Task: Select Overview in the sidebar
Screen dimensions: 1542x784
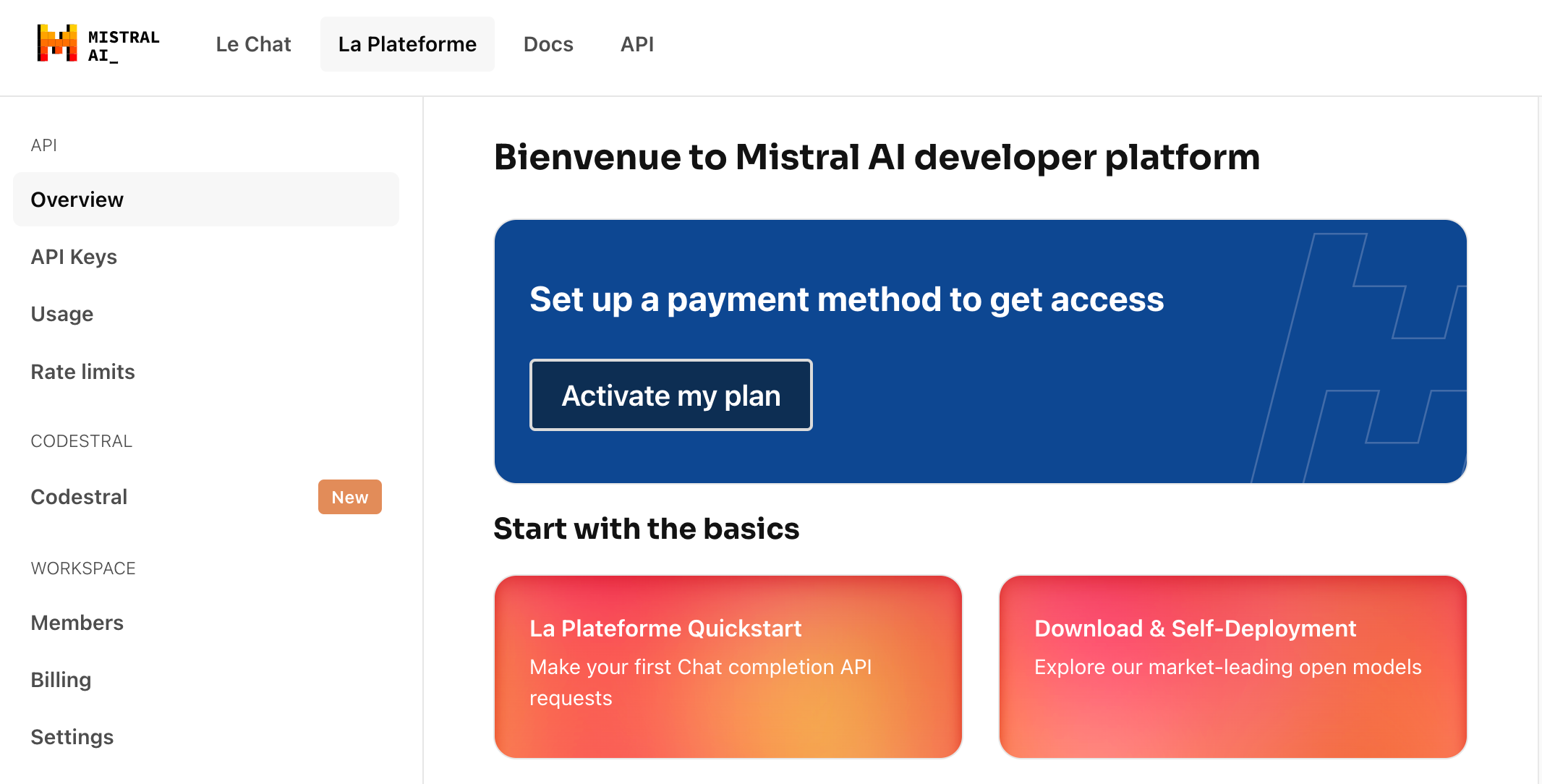Action: [x=206, y=200]
